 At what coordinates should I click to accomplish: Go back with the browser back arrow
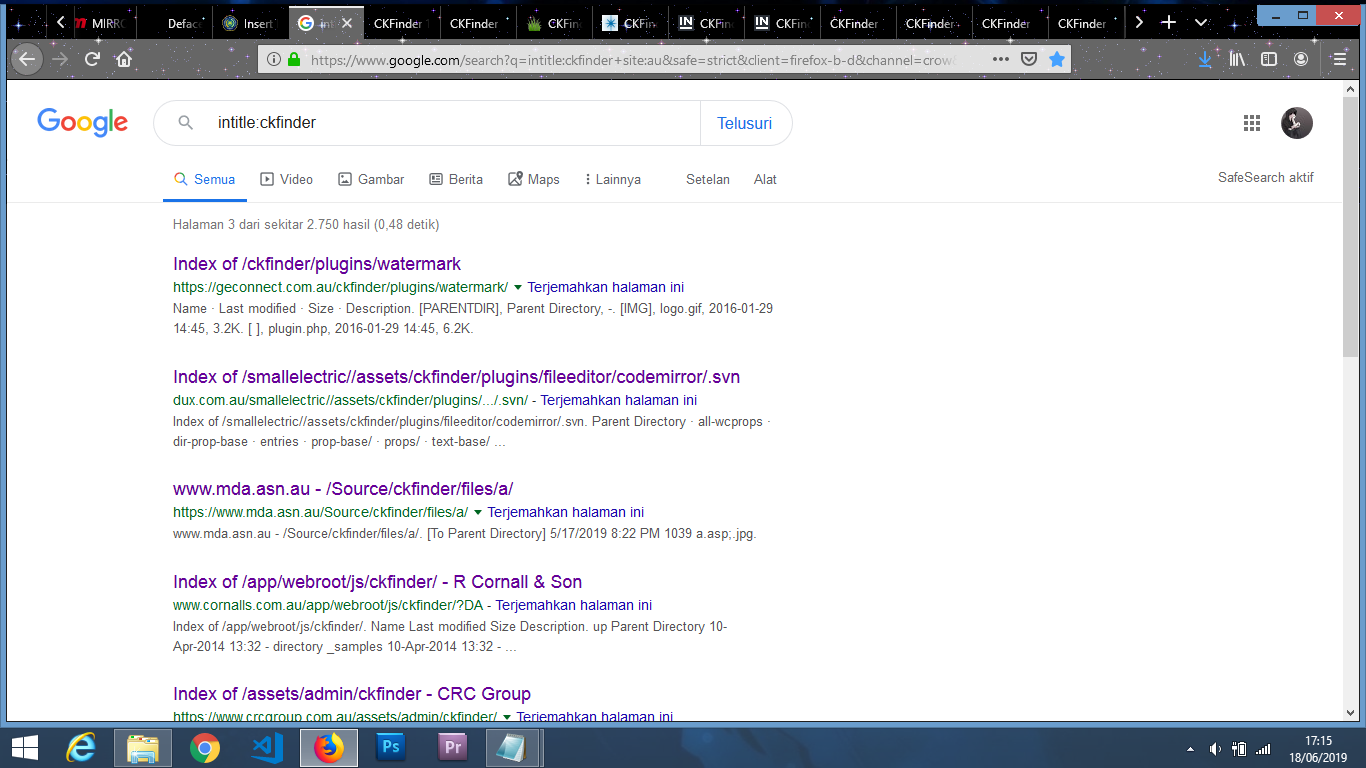[x=27, y=59]
